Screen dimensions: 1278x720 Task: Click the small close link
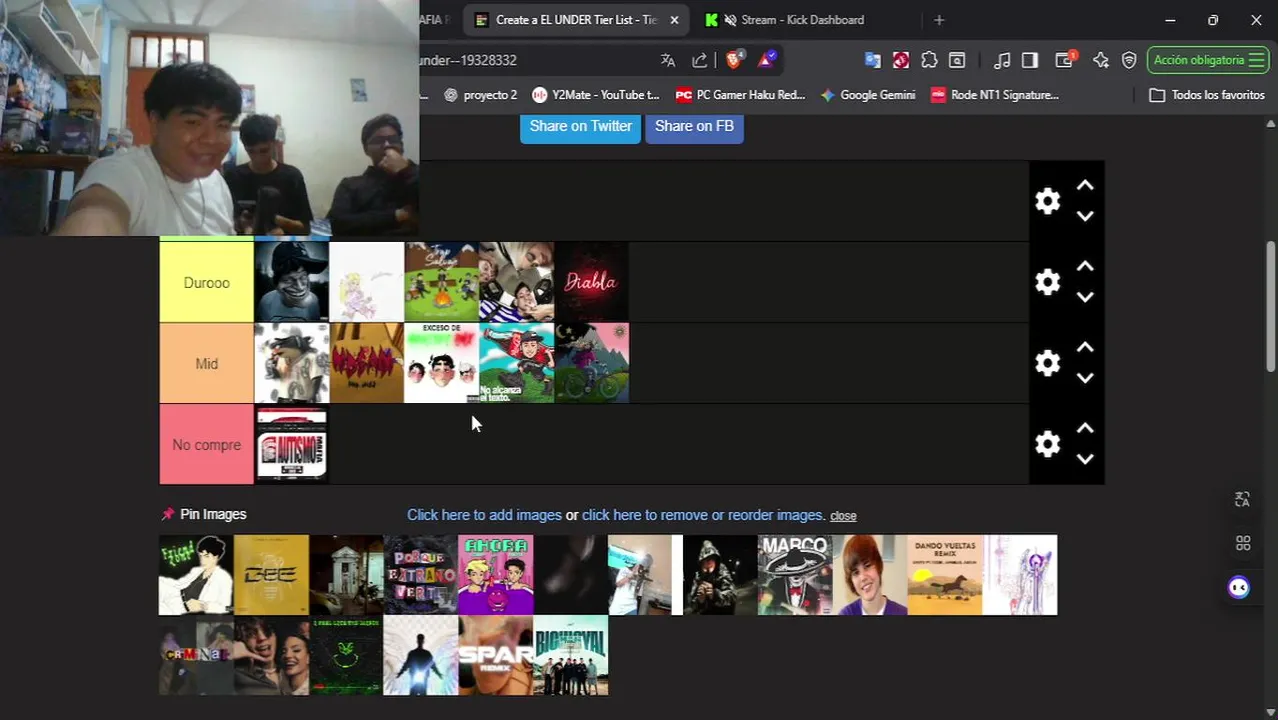click(843, 516)
